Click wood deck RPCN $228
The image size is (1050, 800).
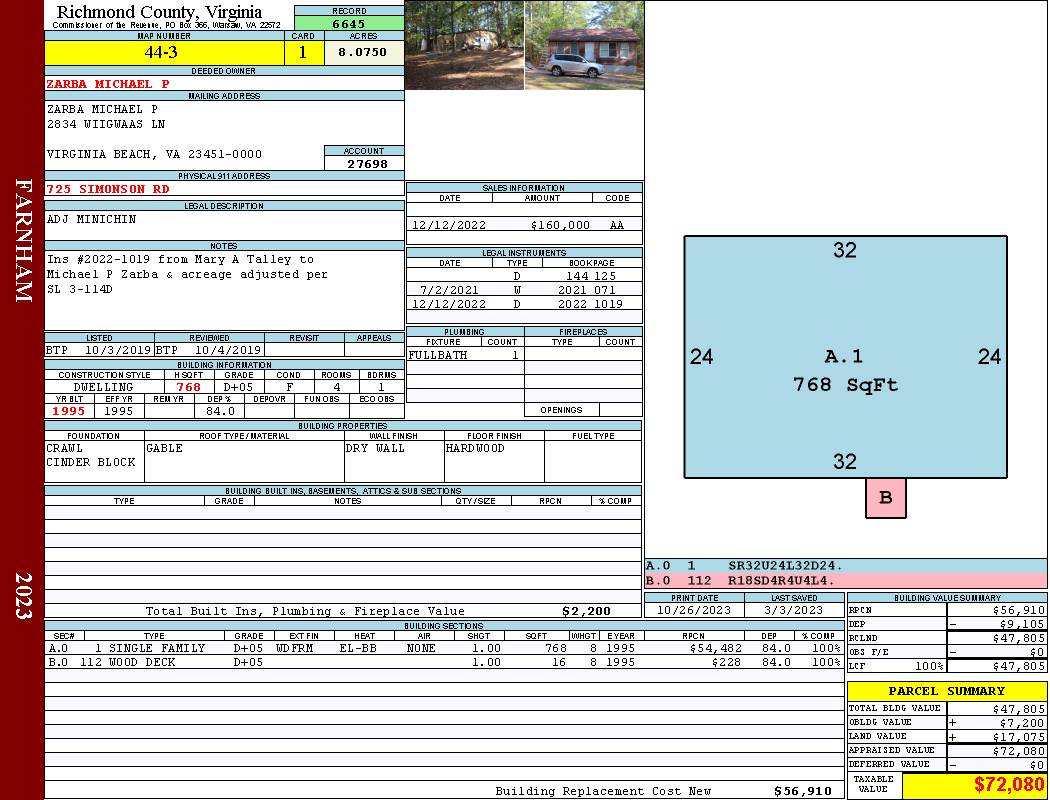point(726,662)
